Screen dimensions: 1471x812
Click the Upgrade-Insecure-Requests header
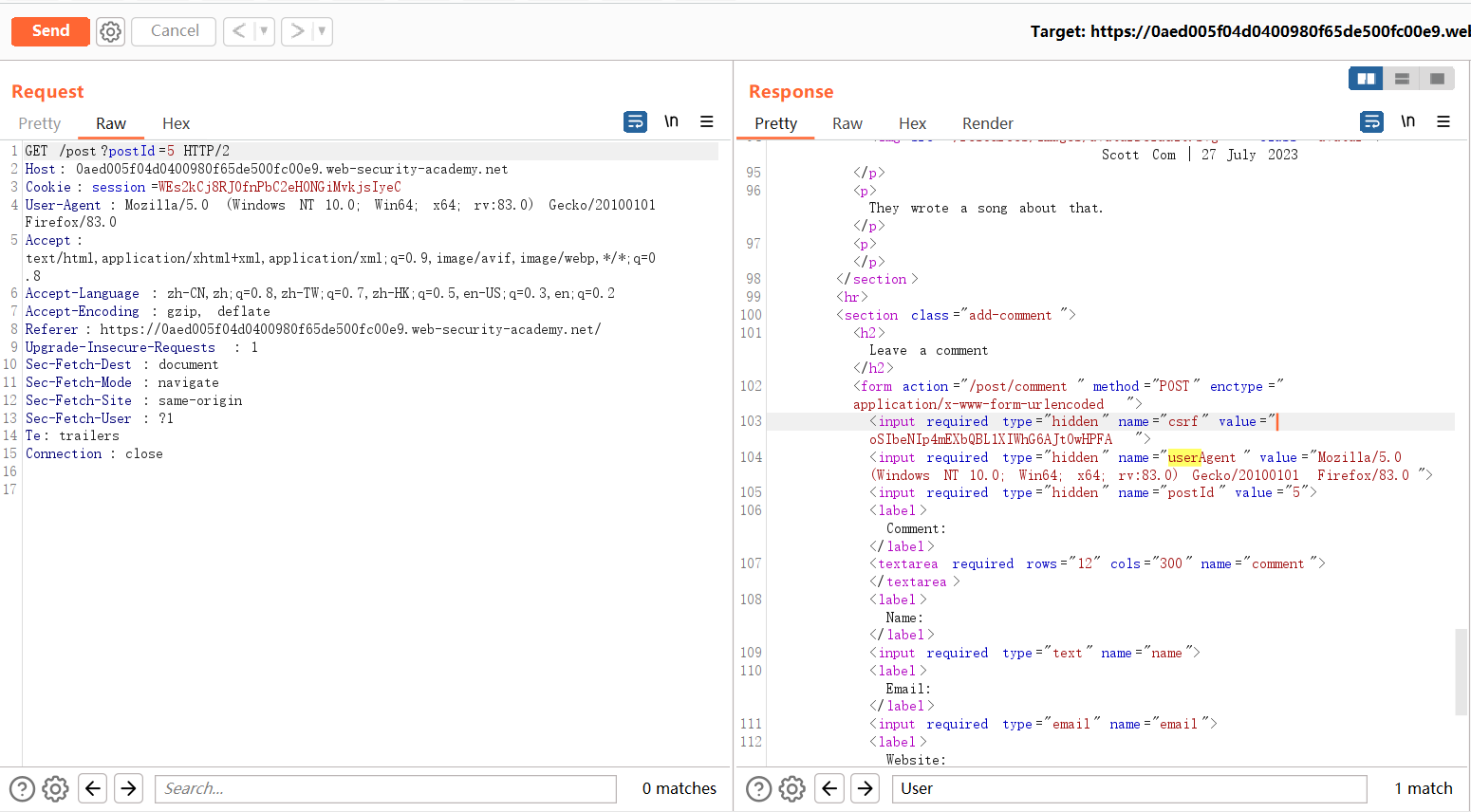coord(141,347)
